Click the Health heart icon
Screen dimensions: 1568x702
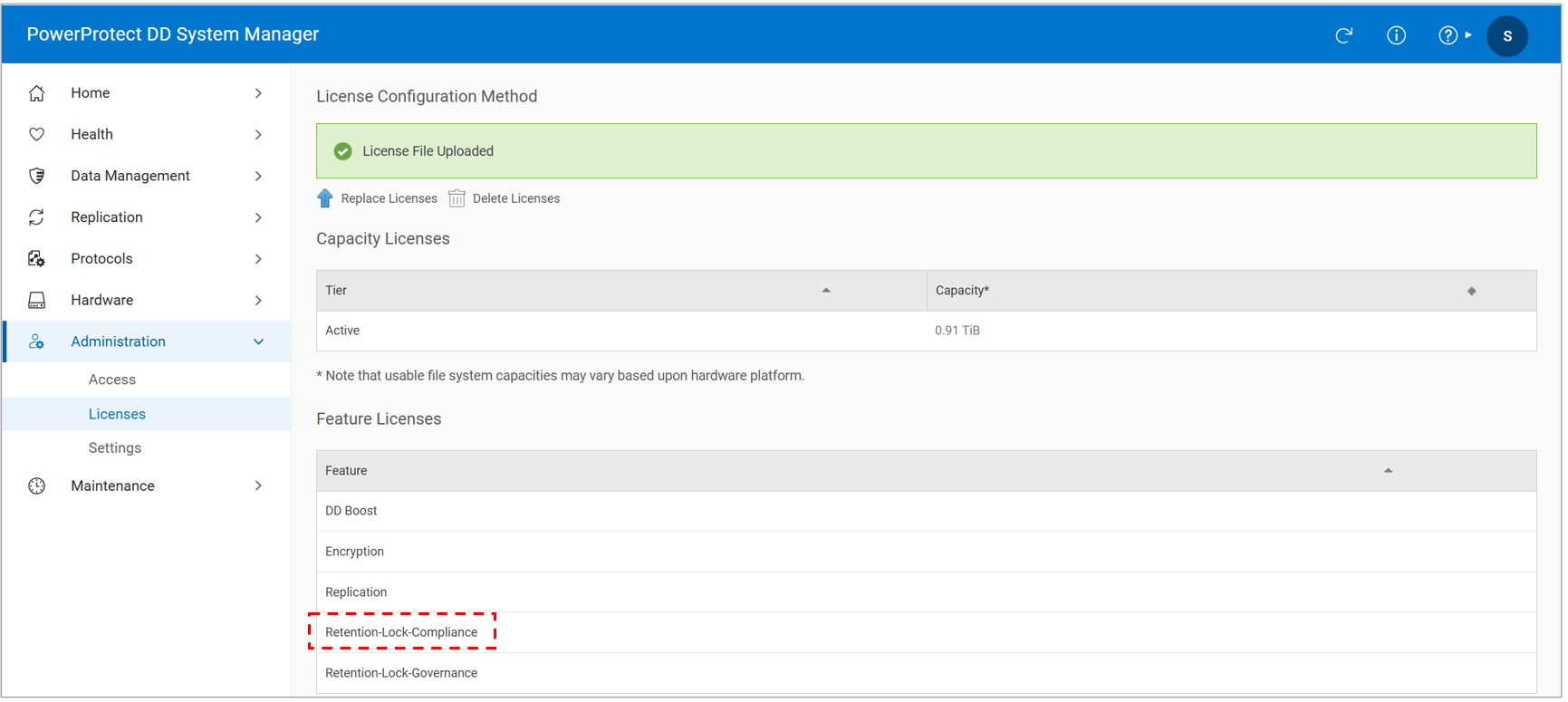(36, 134)
